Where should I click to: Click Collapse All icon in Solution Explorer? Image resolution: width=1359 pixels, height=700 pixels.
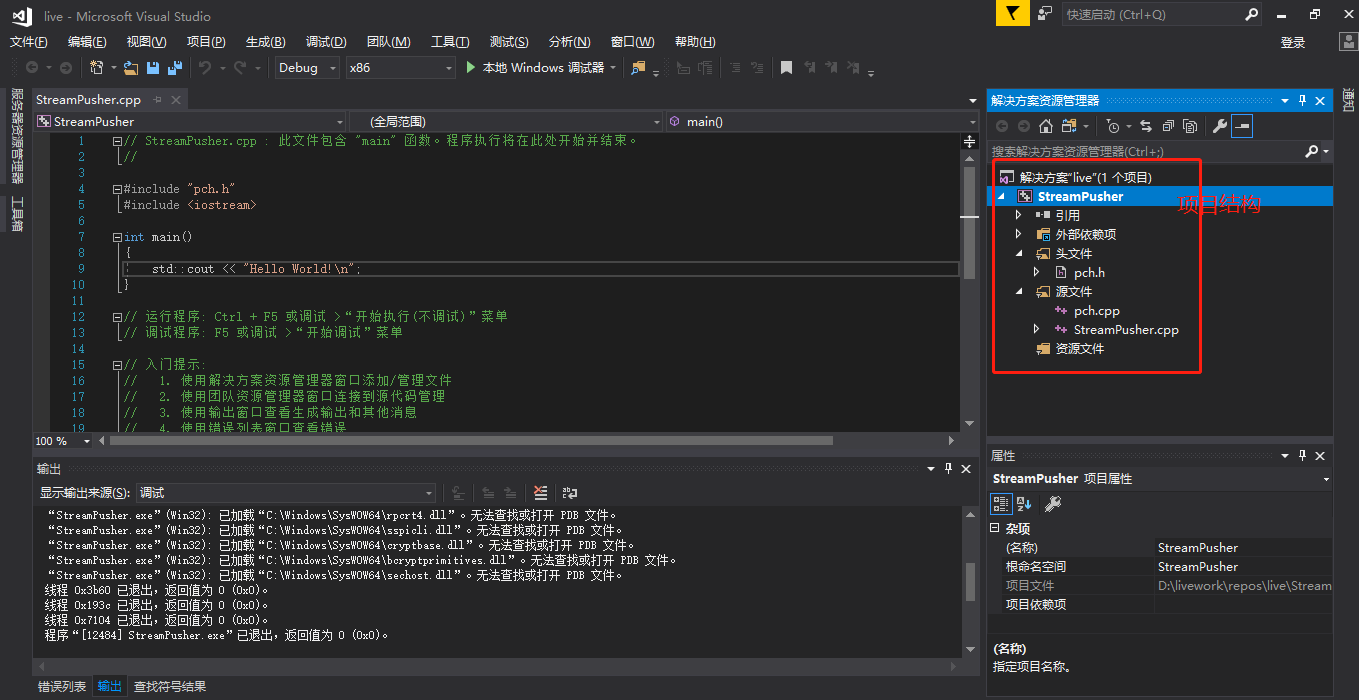pyautogui.click(x=1167, y=126)
